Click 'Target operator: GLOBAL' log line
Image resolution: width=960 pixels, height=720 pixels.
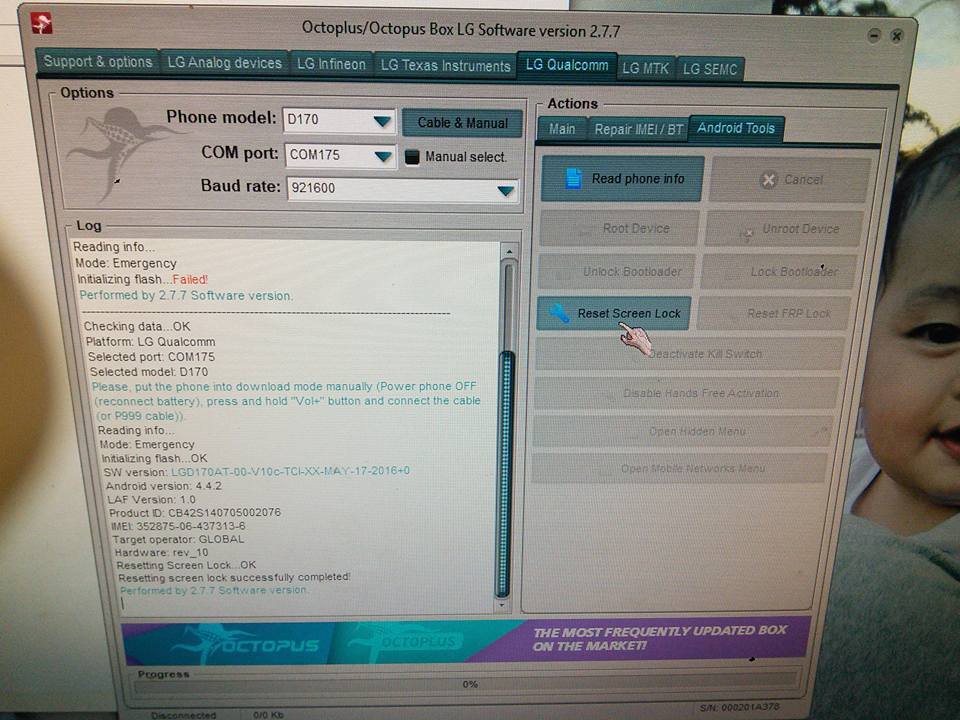[x=178, y=539]
